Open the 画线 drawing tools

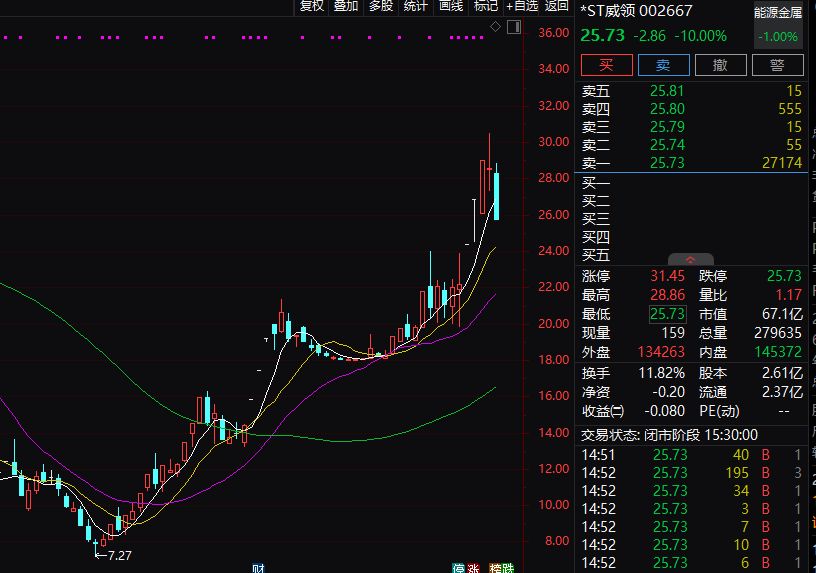click(x=451, y=6)
